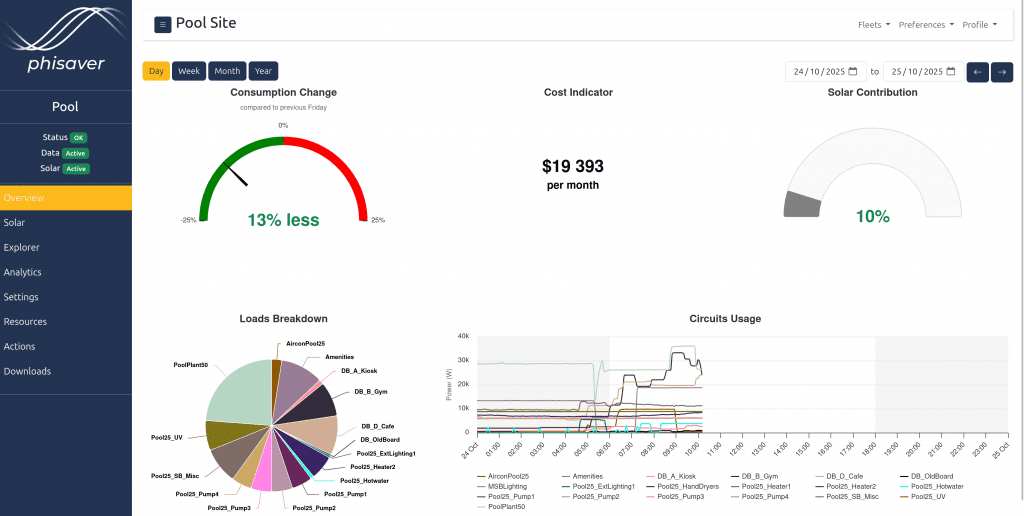
Task: Open the Profile dropdown
Action: click(979, 24)
